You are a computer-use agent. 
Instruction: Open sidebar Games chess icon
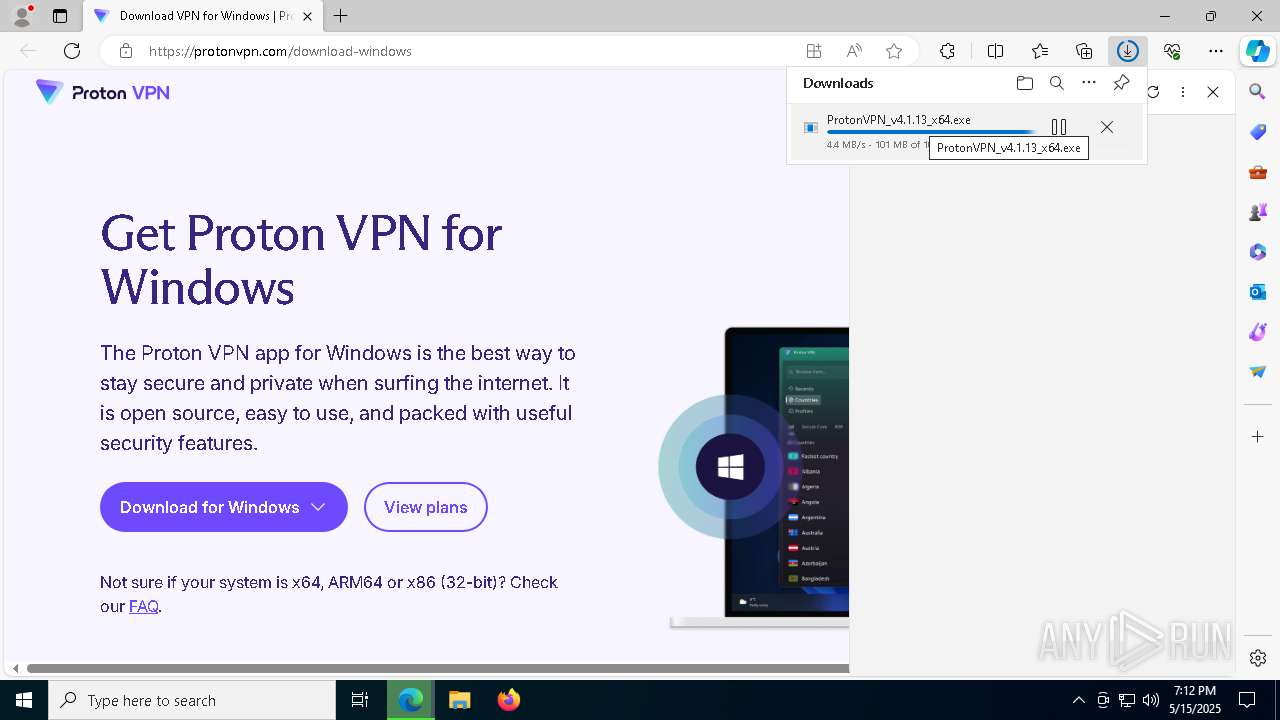point(1258,212)
